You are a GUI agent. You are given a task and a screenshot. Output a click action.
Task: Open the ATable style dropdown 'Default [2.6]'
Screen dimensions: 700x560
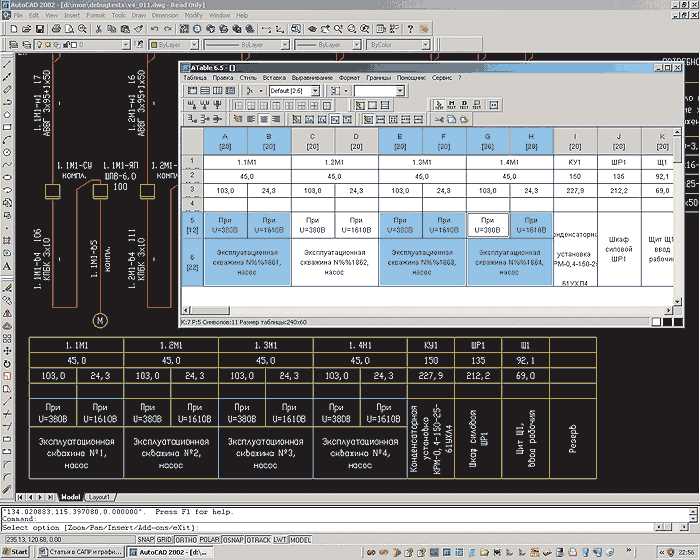[314, 90]
